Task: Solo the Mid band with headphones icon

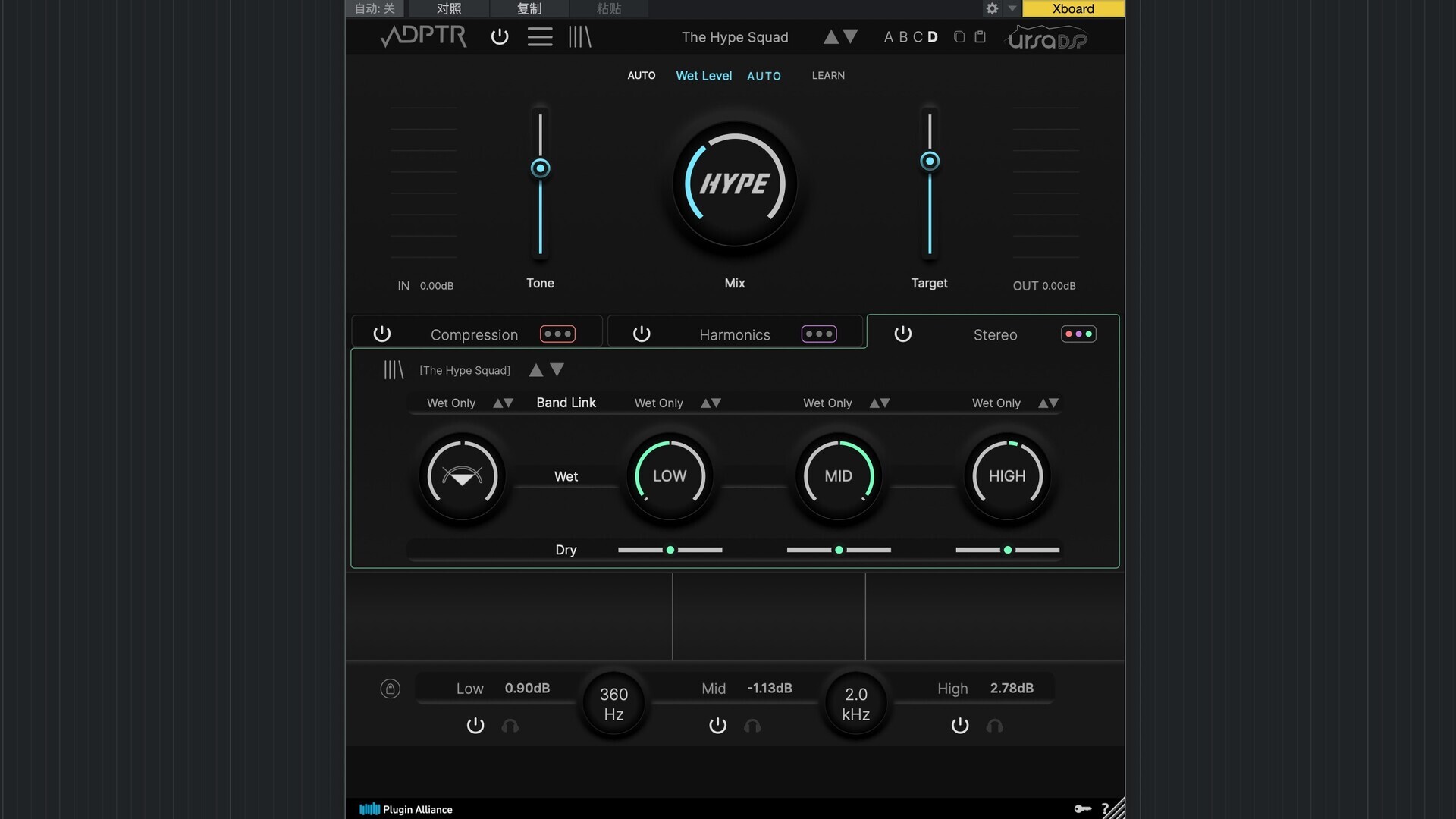Action: [752, 726]
